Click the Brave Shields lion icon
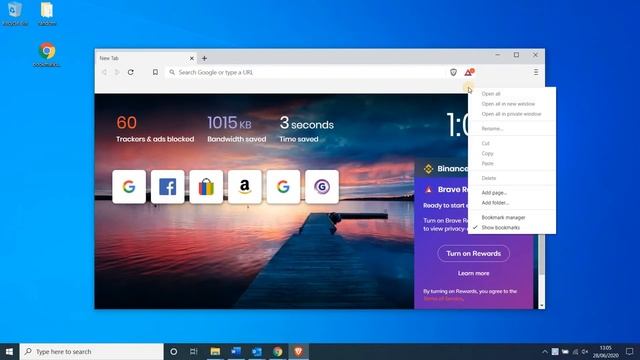The width and height of the screenshot is (640, 360). point(453,72)
